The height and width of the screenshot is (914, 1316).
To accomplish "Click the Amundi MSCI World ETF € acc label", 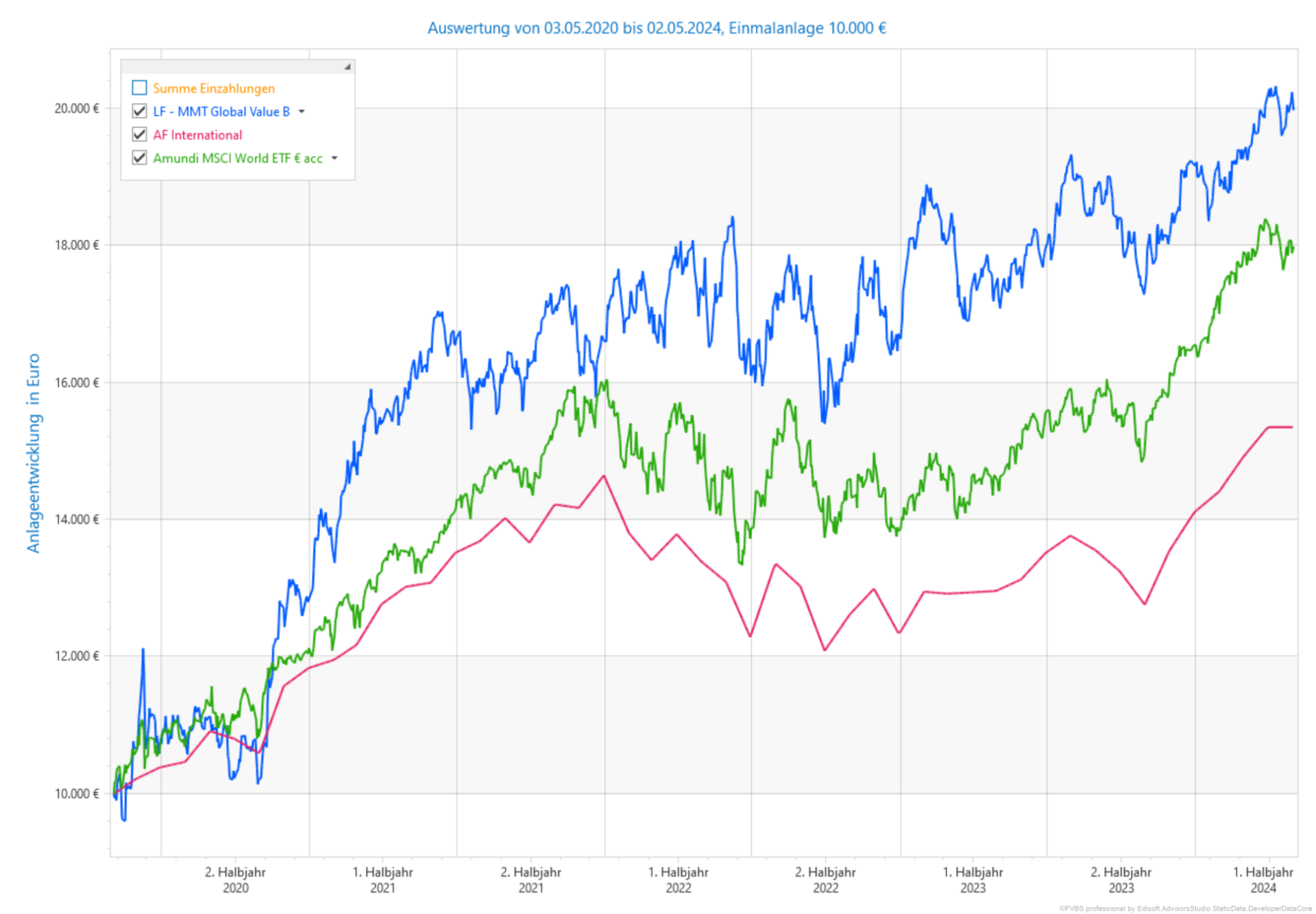I will tap(237, 158).
